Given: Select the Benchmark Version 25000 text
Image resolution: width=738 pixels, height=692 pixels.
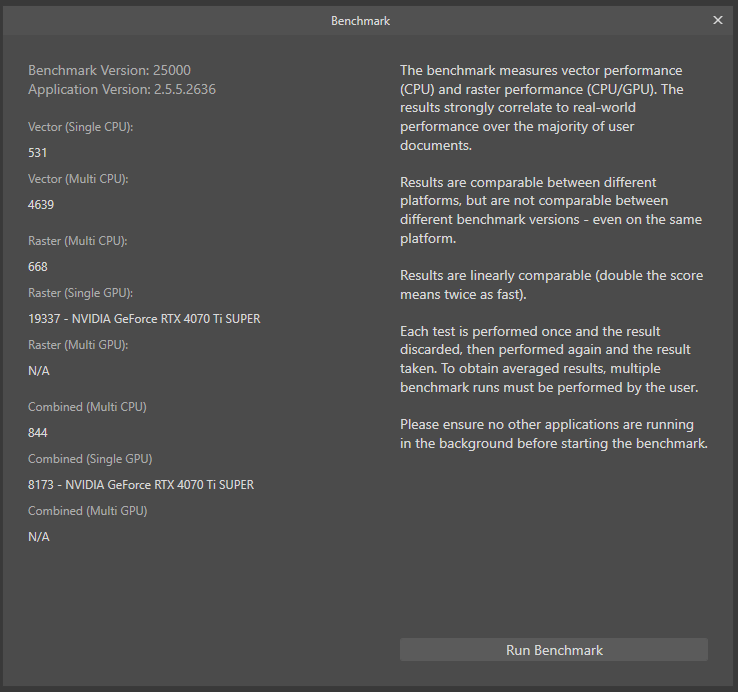Looking at the screenshot, I should pos(109,70).
